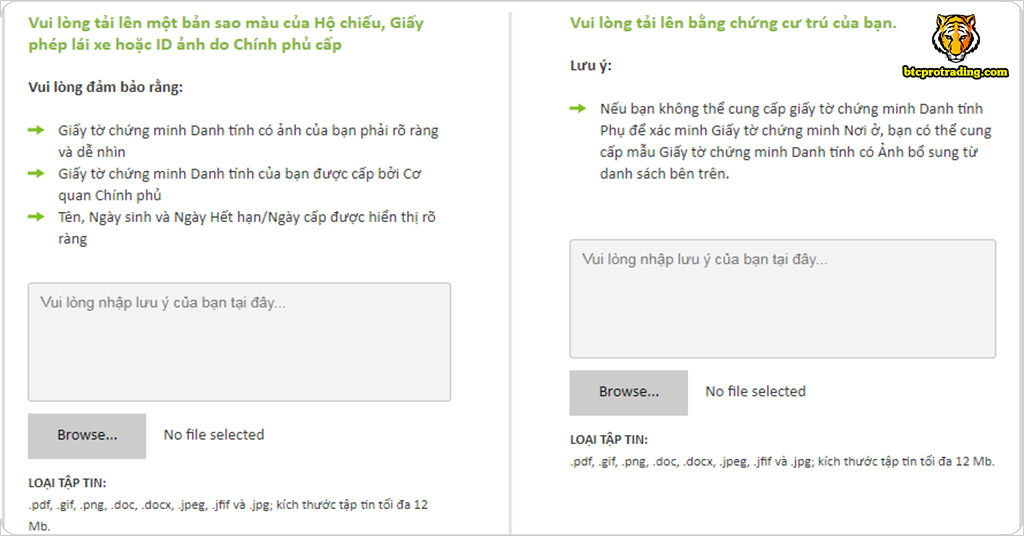Screen dimensions: 1024x536
Task: Click the green arrow beside the clear photo ID note
Action: point(36,130)
